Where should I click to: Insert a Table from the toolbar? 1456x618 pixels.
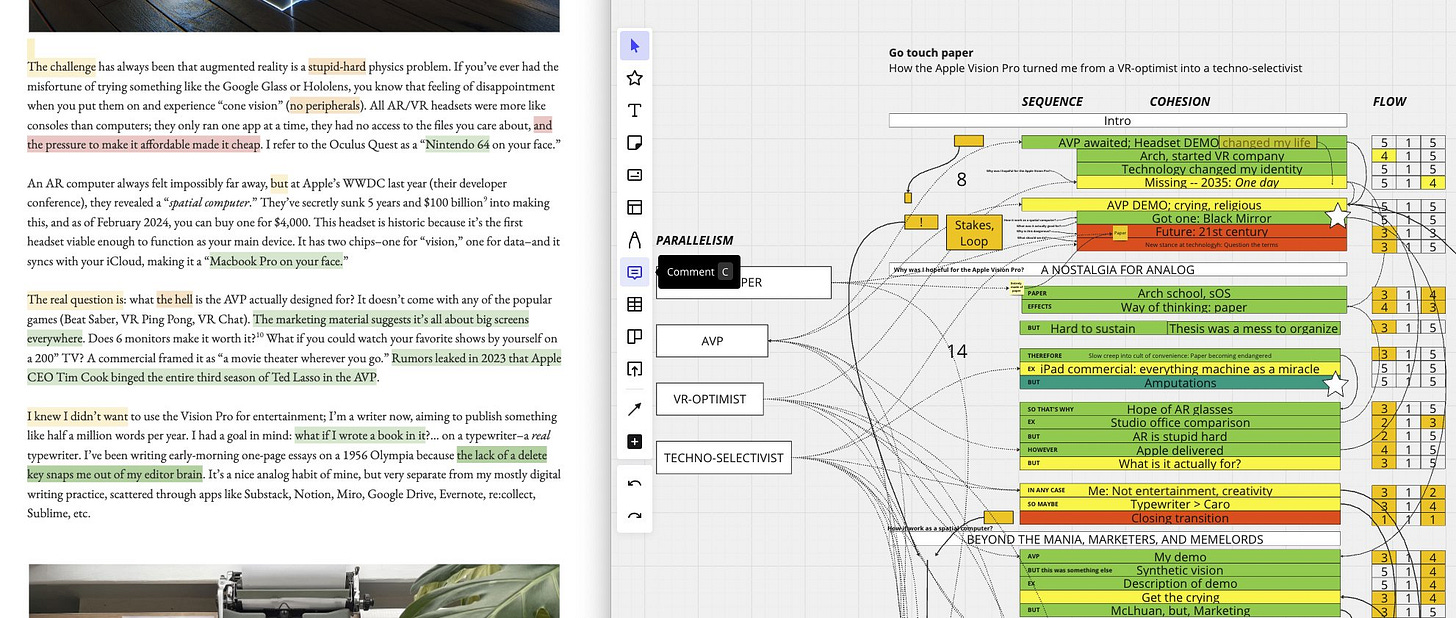(x=634, y=304)
